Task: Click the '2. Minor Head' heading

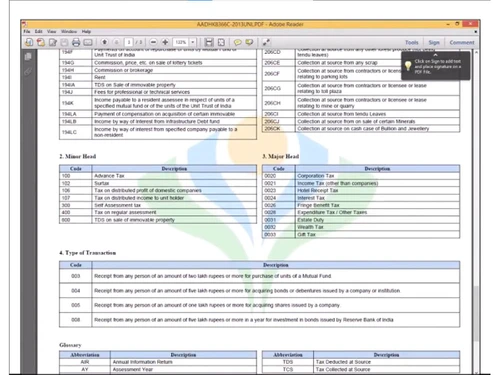Action: [x=78, y=156]
